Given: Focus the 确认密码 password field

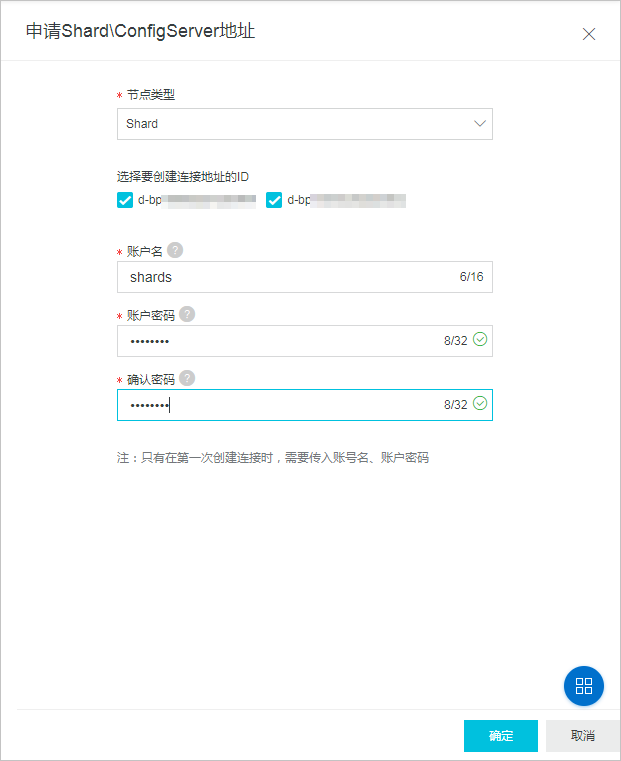Looking at the screenshot, I should pyautogui.click(x=305, y=405).
